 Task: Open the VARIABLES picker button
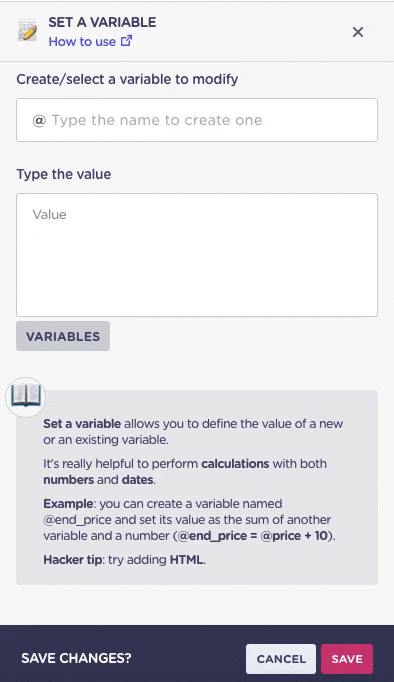(x=63, y=336)
